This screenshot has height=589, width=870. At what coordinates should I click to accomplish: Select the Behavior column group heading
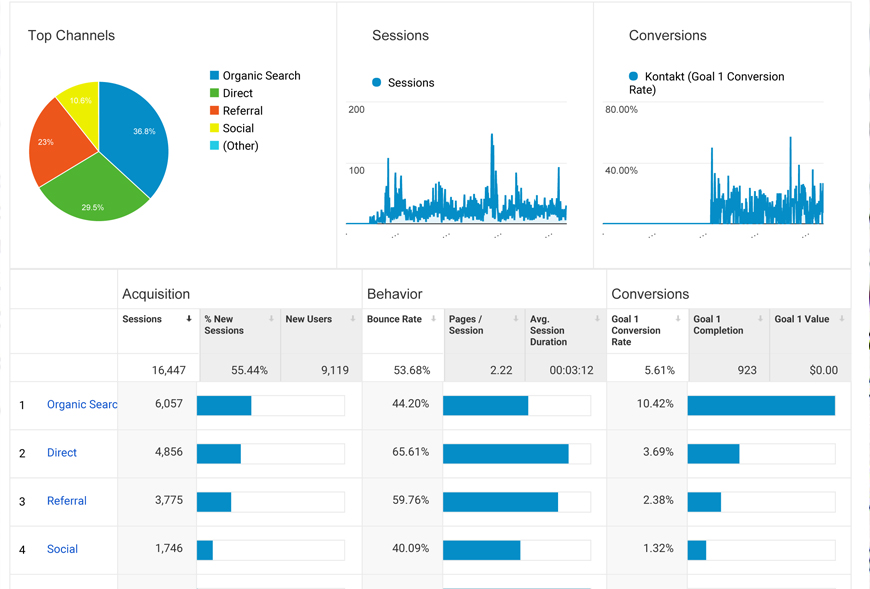coord(394,294)
